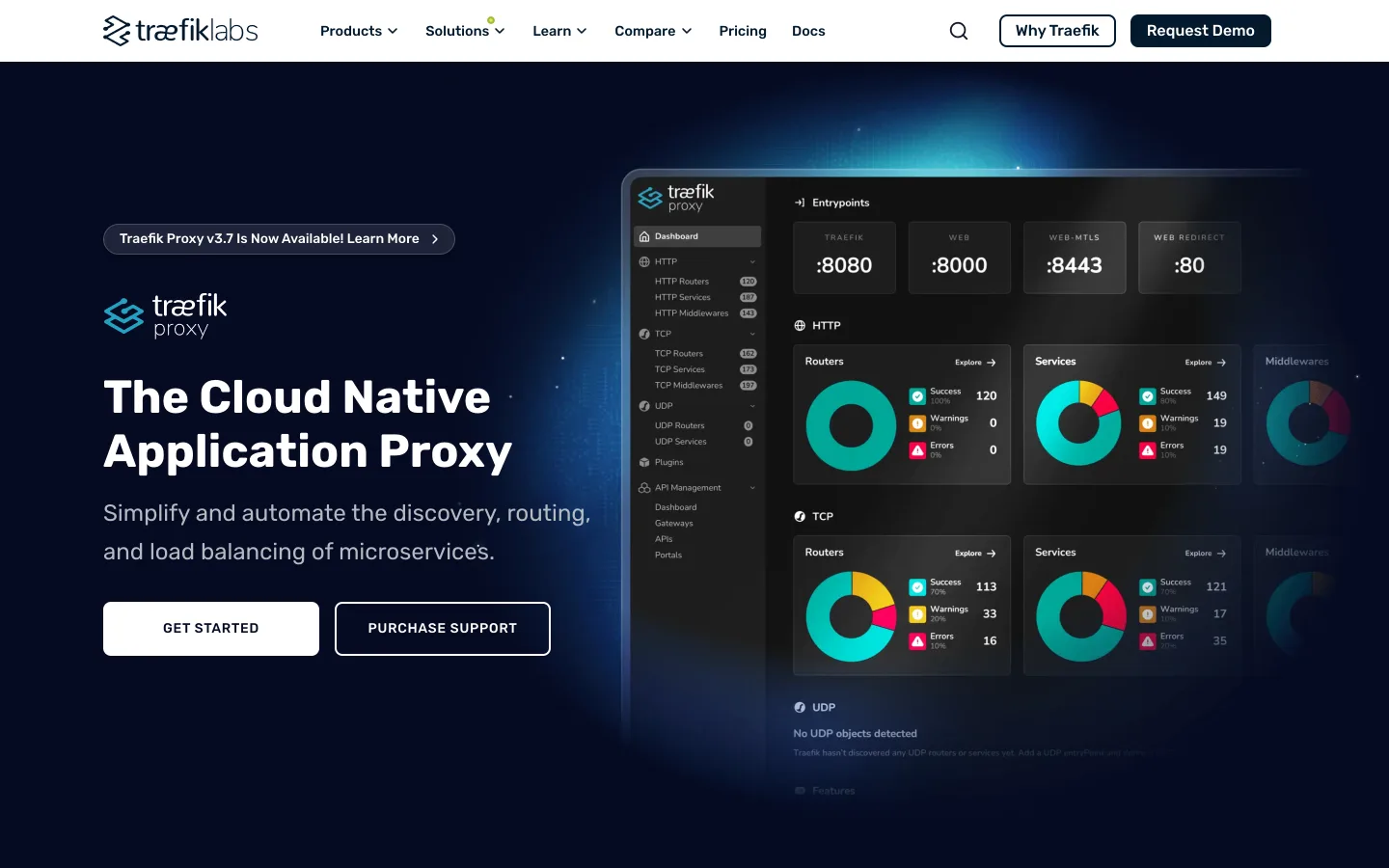Viewport: 1389px width, 868px height.
Task: Click the Request Demo button
Action: [x=1201, y=31]
